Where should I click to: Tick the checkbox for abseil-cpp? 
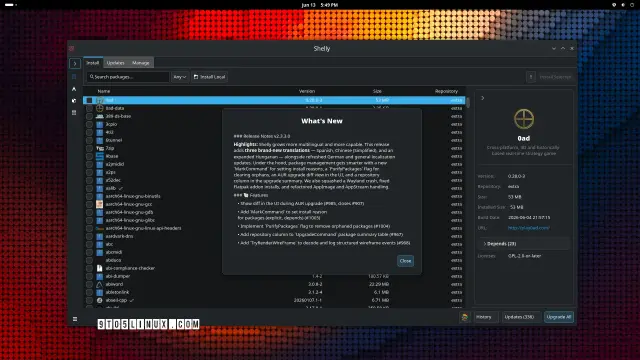89,300
